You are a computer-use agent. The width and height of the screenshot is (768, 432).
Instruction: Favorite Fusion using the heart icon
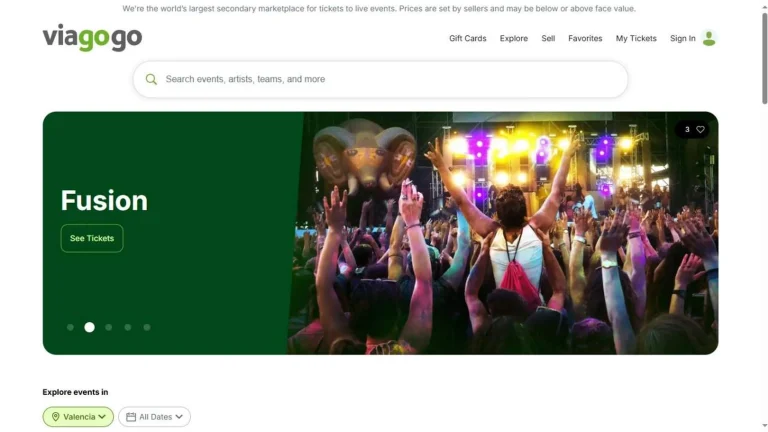pos(700,129)
